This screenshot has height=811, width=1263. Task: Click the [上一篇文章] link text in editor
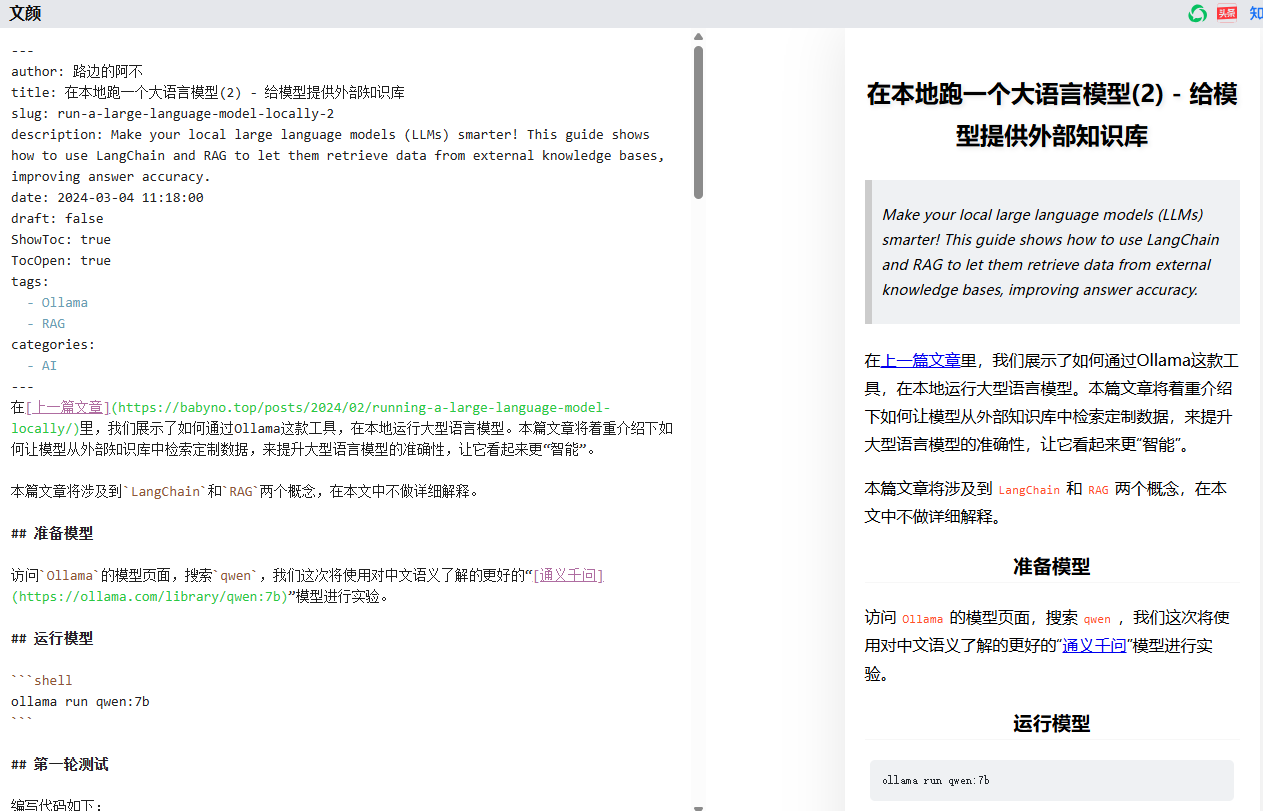[68, 408]
